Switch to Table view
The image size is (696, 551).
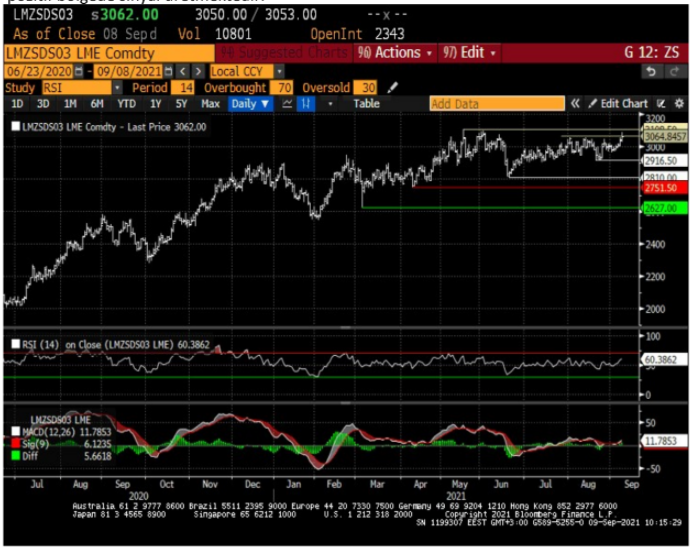(x=366, y=104)
